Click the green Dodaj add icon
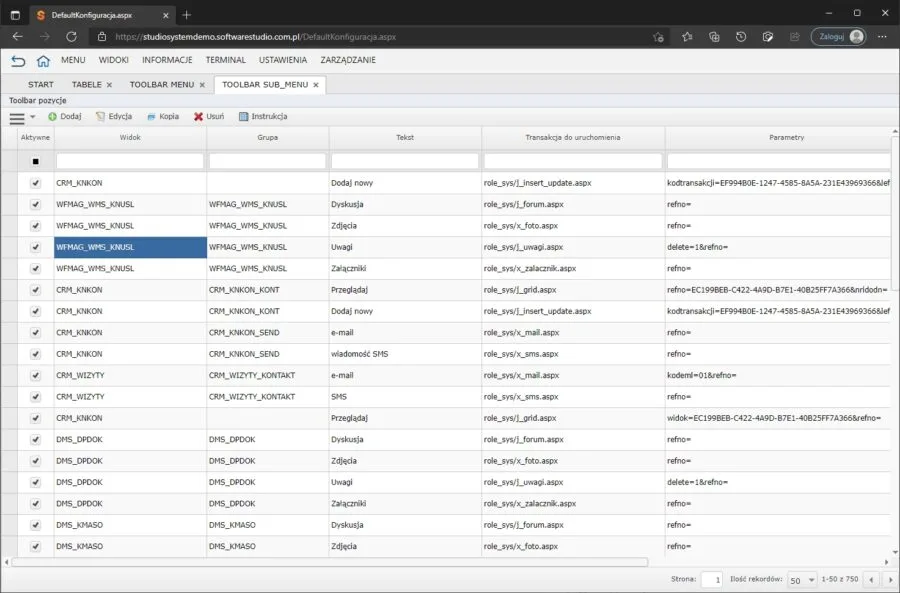The image size is (900, 593). (52, 117)
